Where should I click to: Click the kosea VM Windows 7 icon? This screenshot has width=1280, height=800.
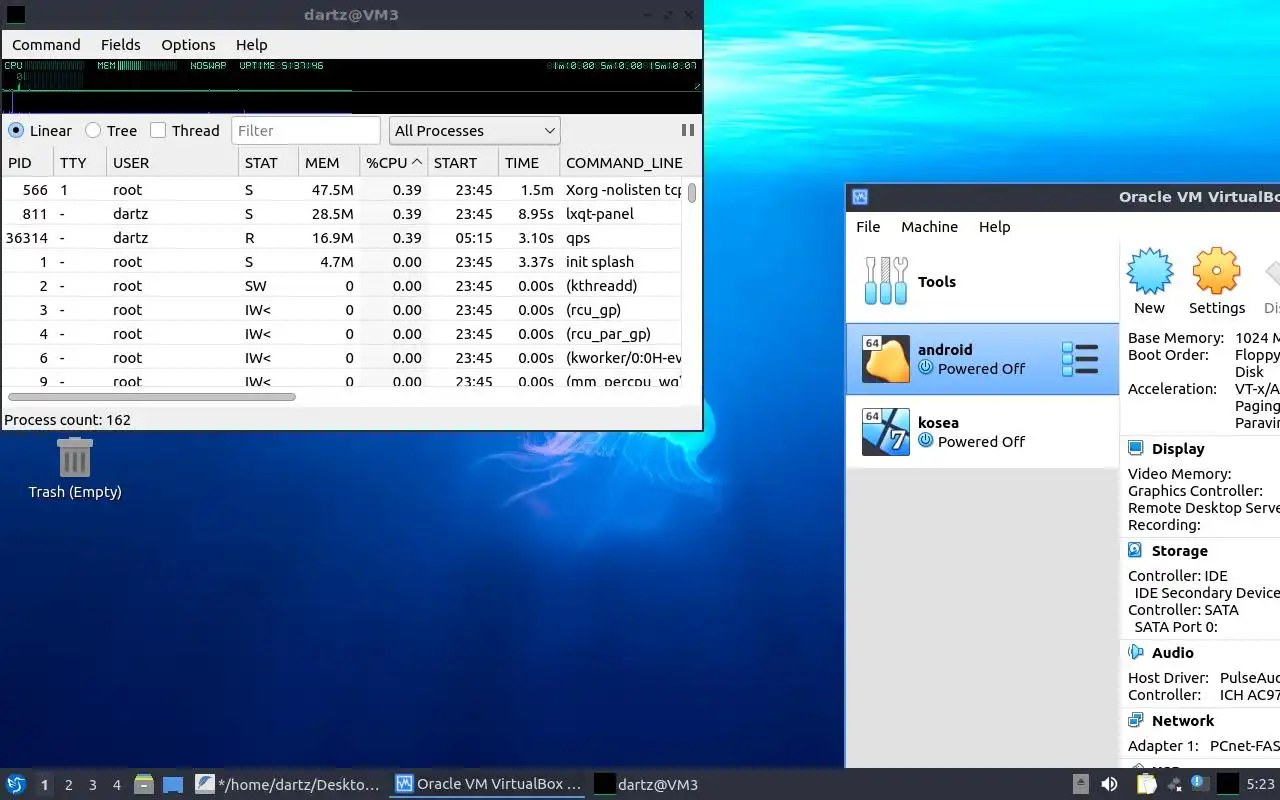(x=886, y=432)
